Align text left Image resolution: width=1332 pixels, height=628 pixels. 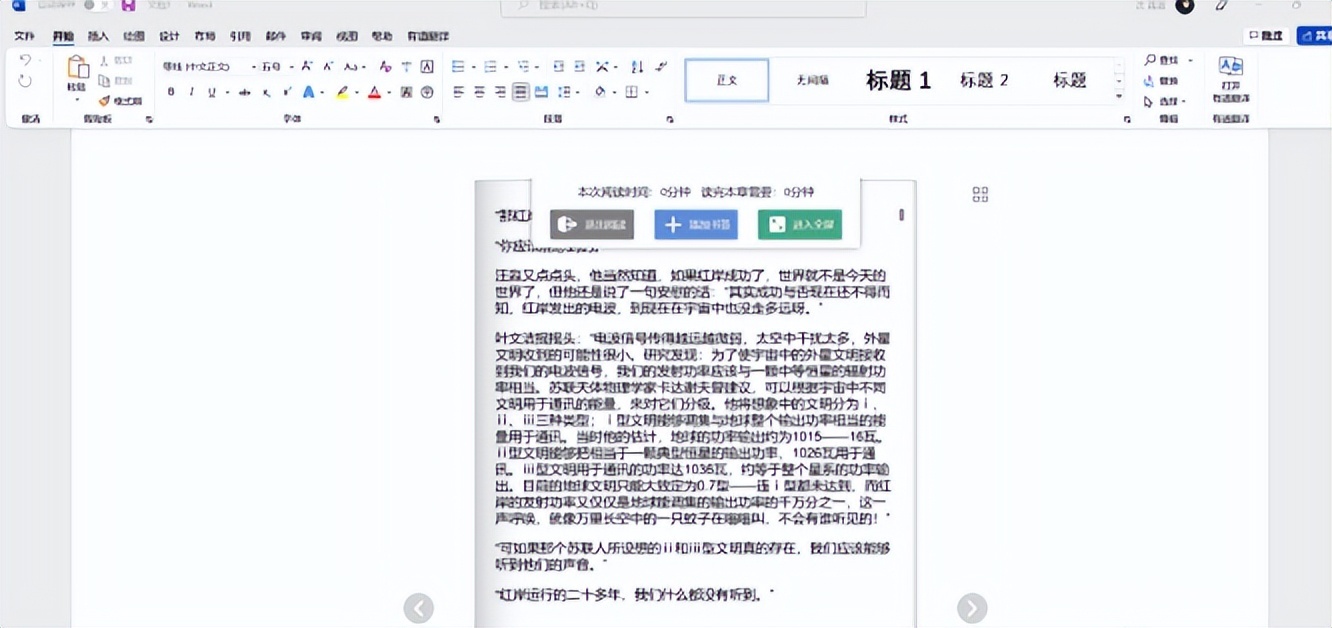(458, 92)
